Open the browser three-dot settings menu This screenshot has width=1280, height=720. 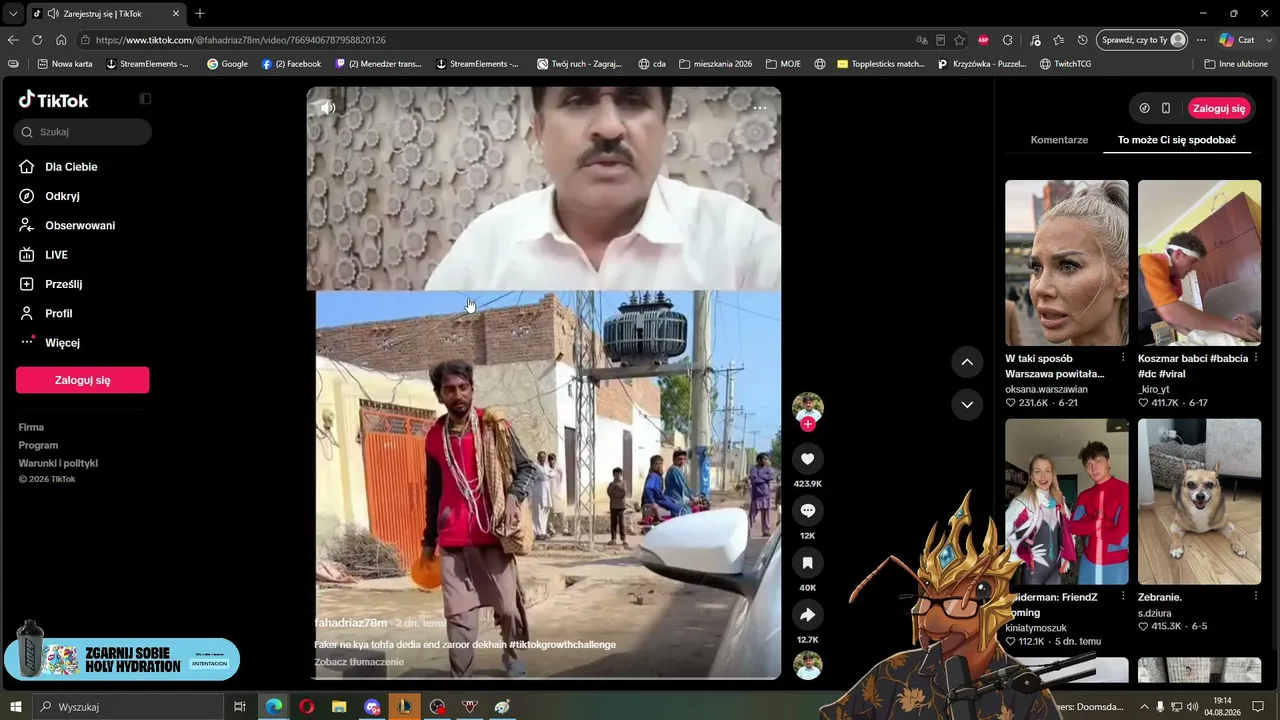[1202, 40]
